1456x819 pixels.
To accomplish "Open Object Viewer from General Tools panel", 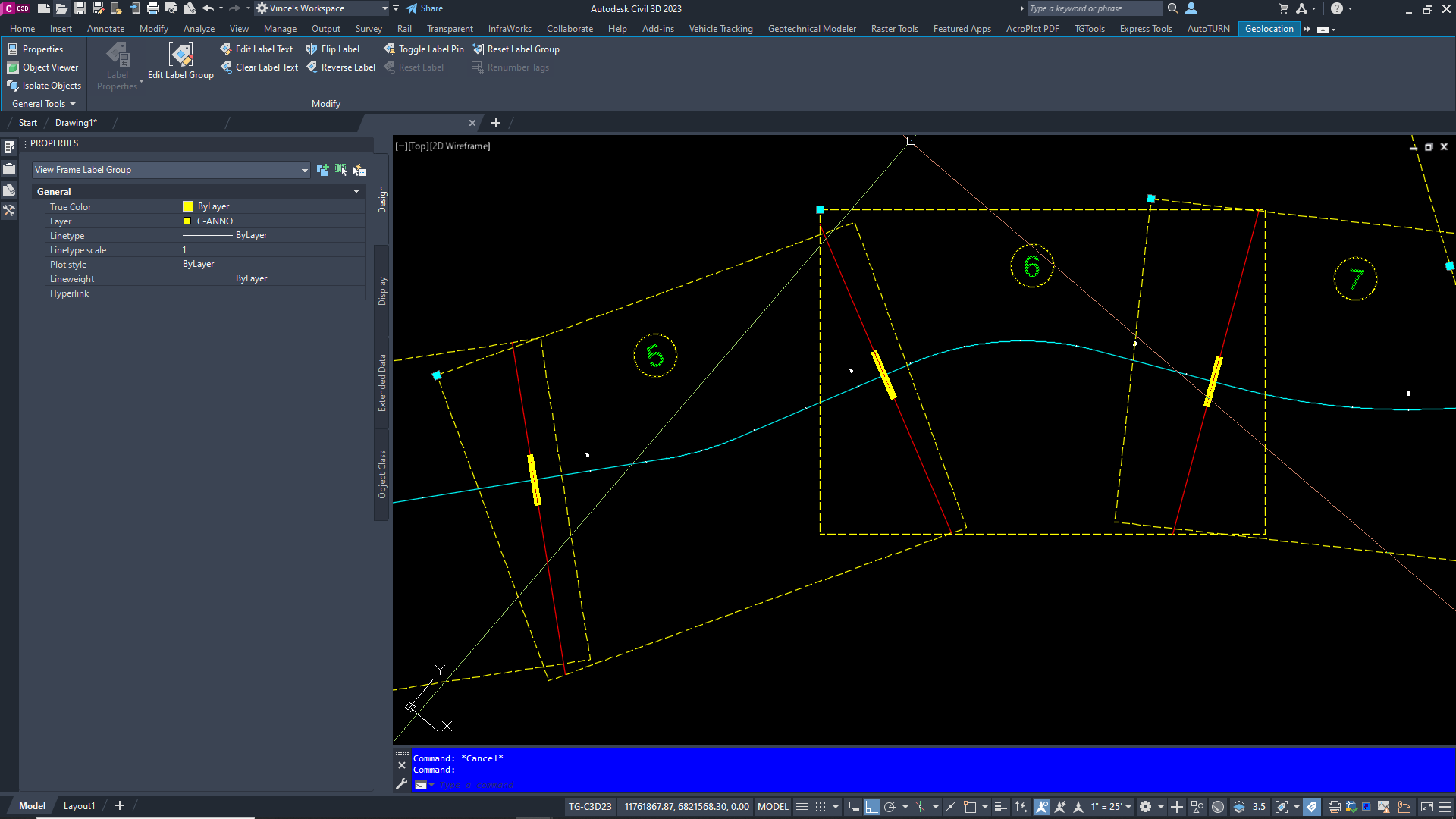I will click(43, 67).
